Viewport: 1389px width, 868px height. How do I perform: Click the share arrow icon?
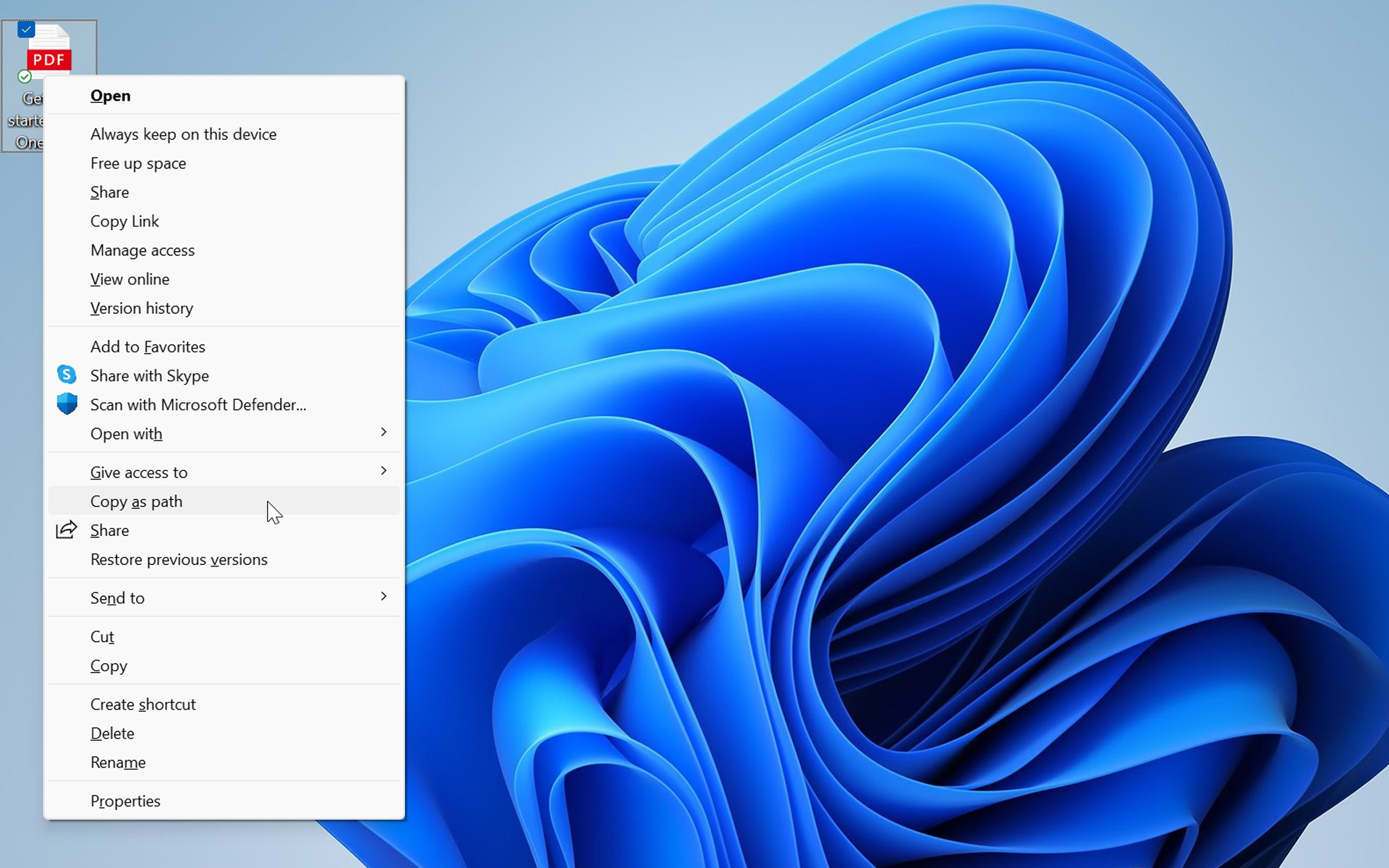point(67,529)
